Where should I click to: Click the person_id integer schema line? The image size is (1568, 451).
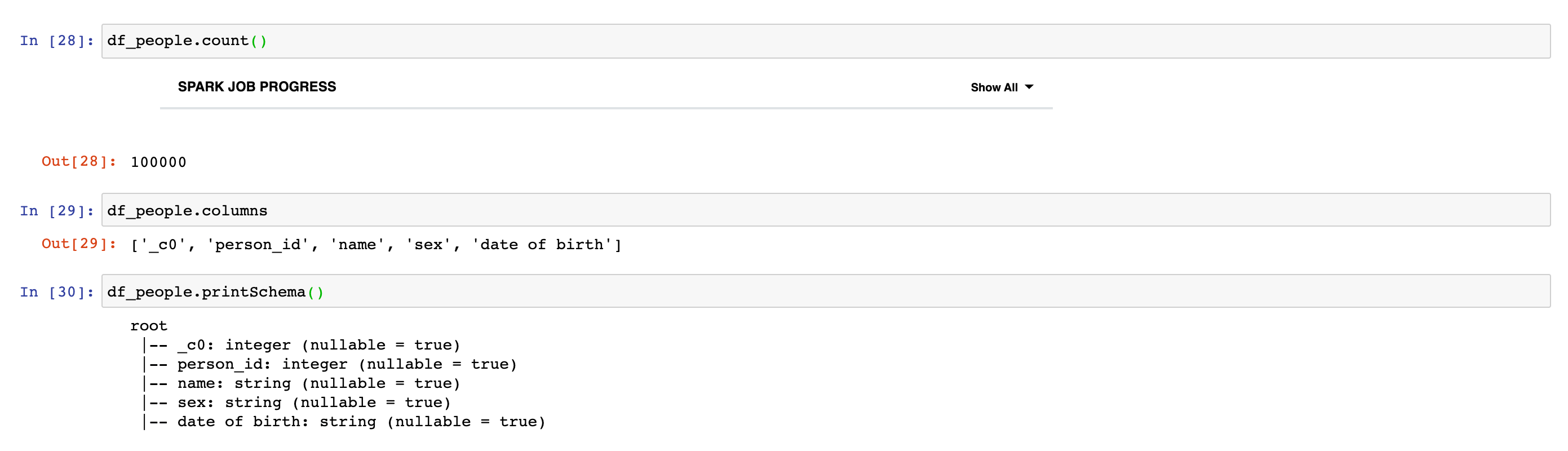pos(347,364)
